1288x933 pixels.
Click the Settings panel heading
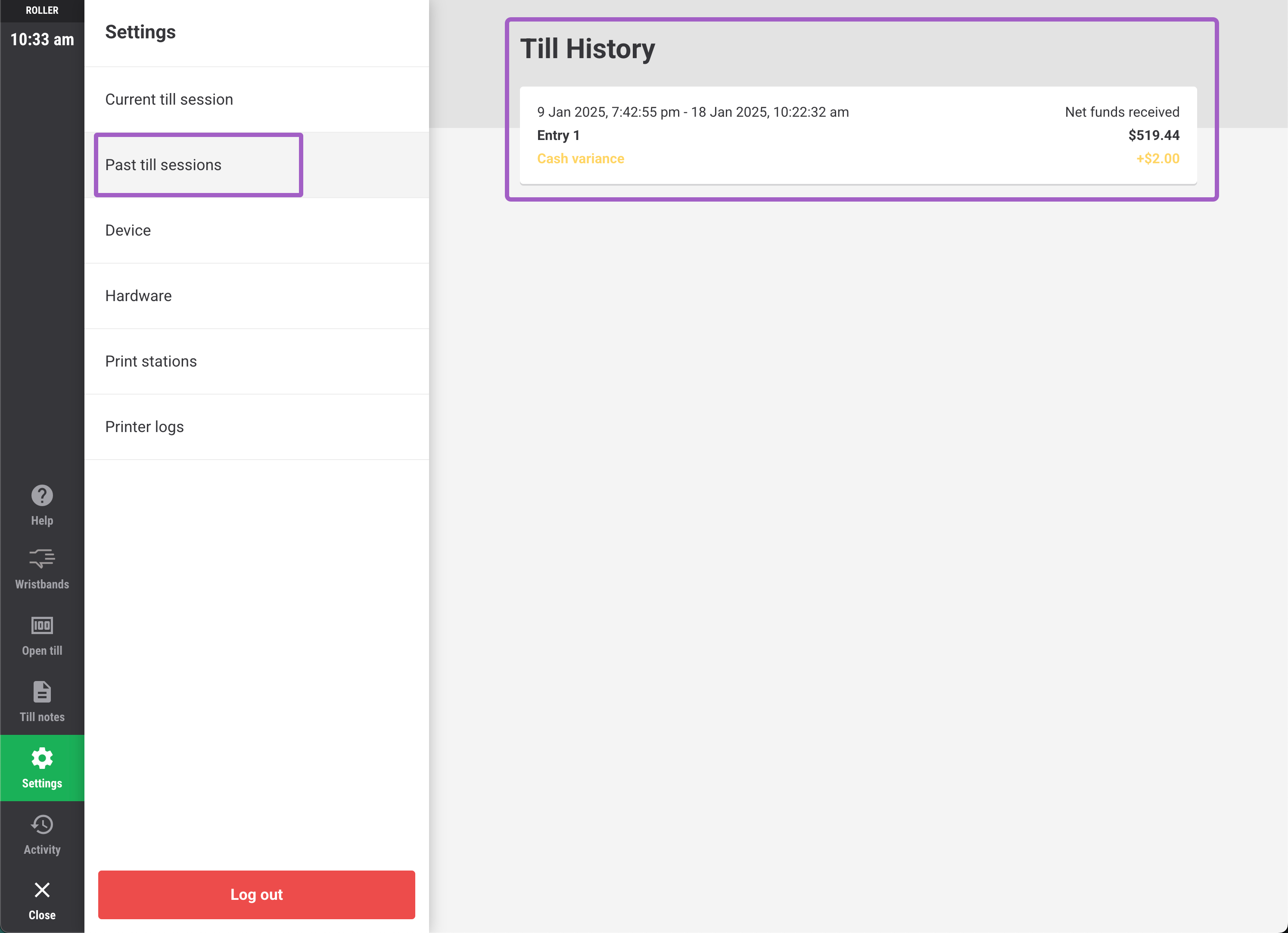tap(140, 32)
